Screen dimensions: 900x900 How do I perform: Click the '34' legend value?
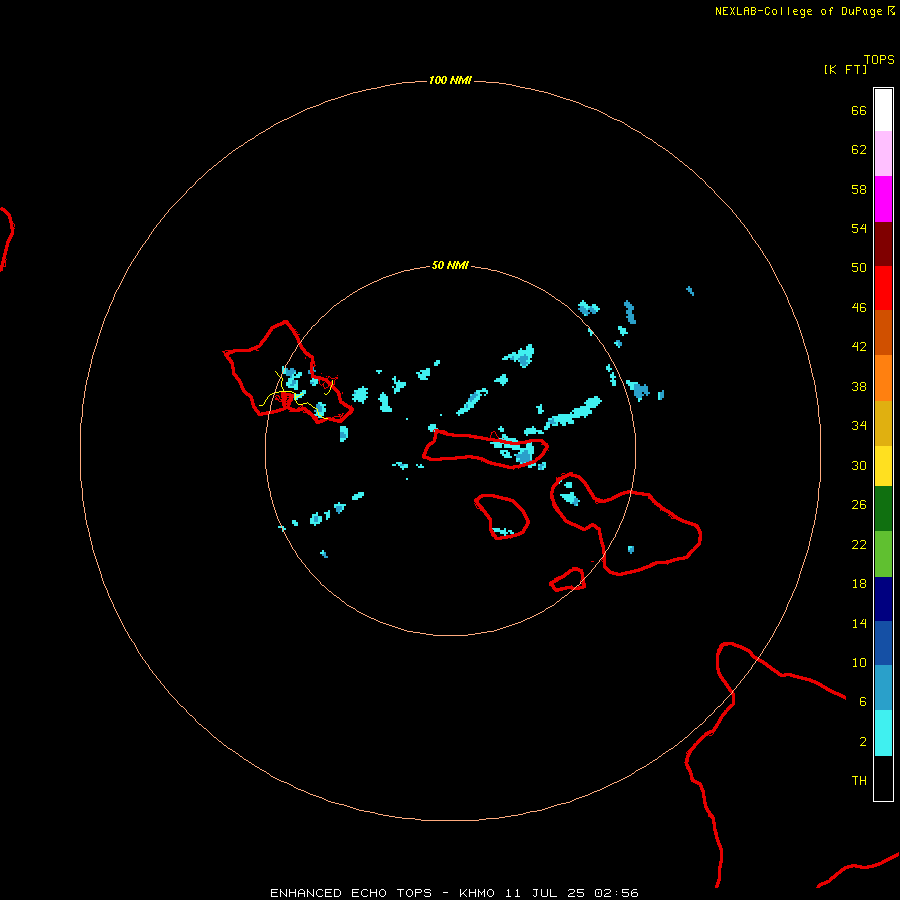[x=859, y=426]
